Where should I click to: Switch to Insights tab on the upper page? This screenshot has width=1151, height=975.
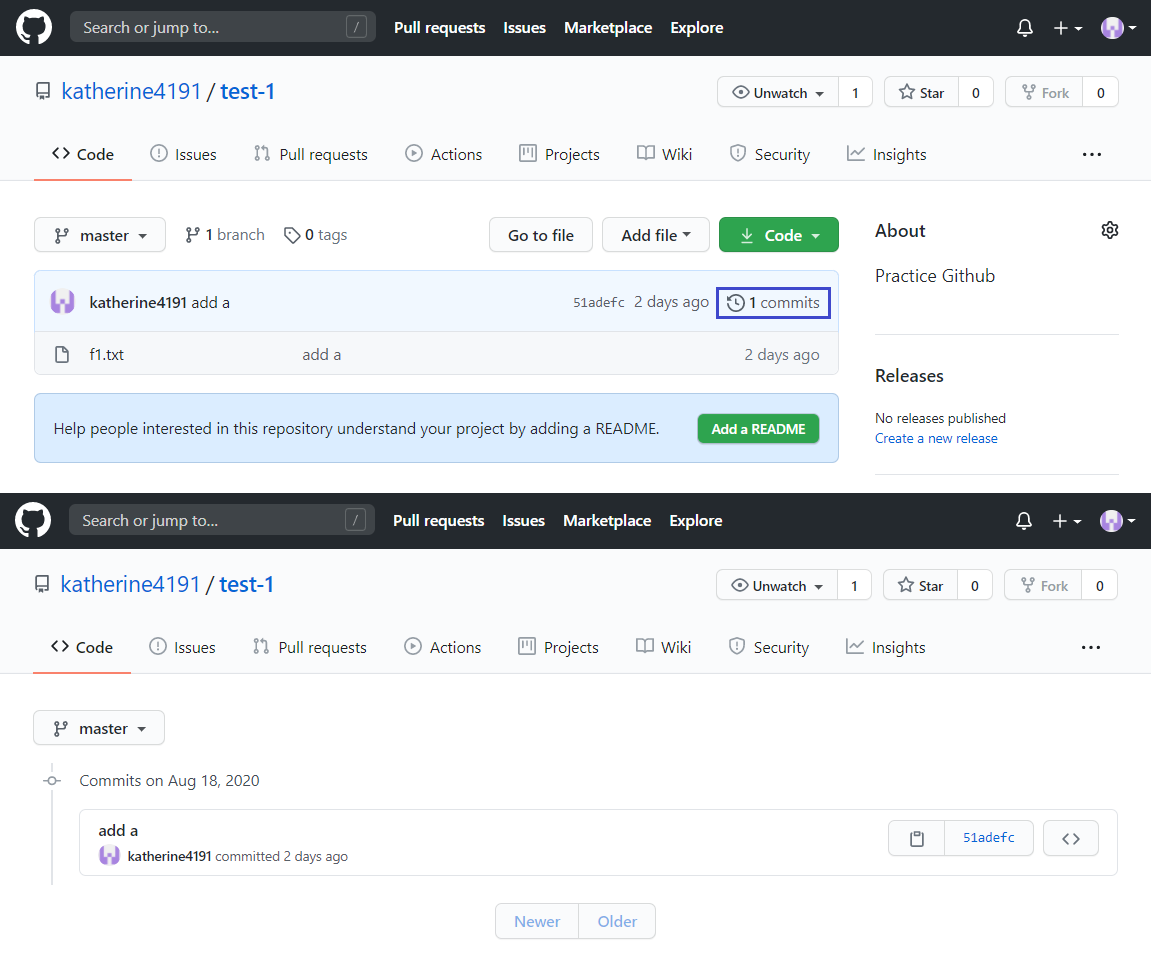[887, 154]
